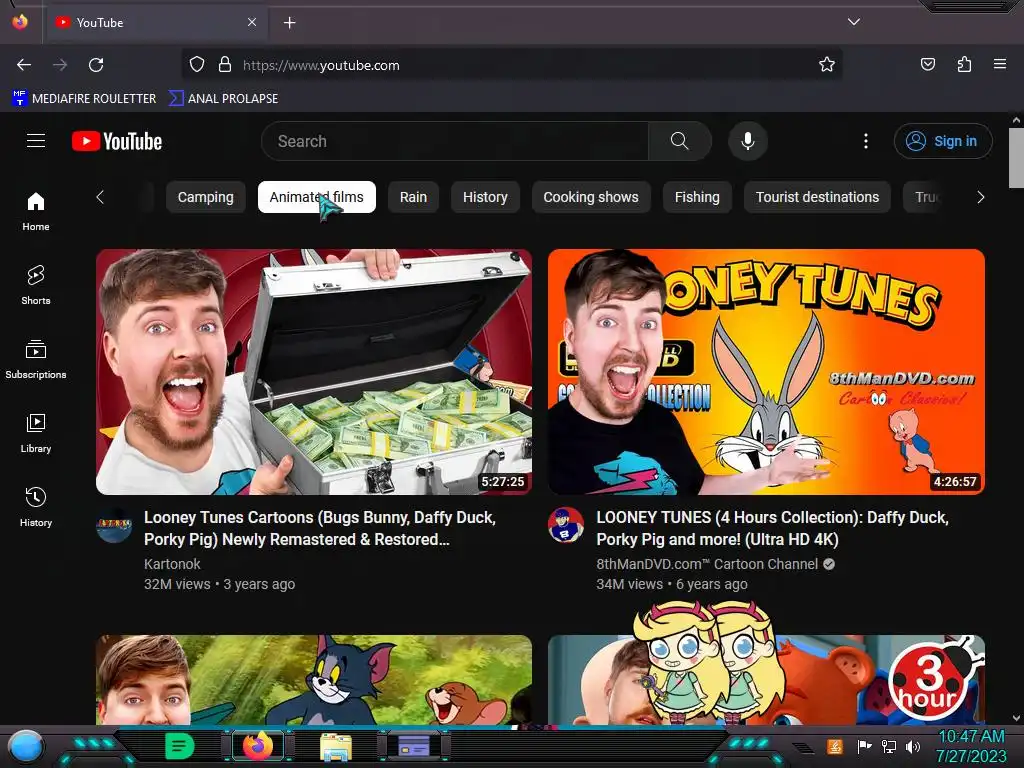Click the browser forward arrow
The height and width of the screenshot is (768, 1024).
tap(60, 65)
